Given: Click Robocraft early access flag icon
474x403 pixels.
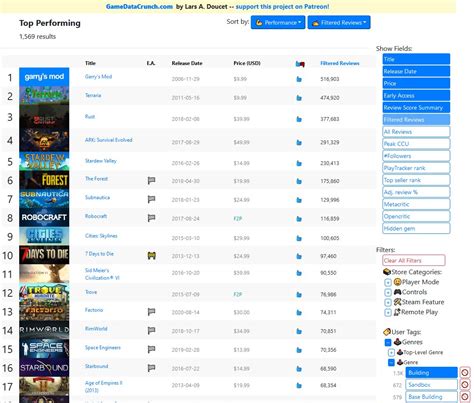Looking at the screenshot, I should [x=151, y=218].
